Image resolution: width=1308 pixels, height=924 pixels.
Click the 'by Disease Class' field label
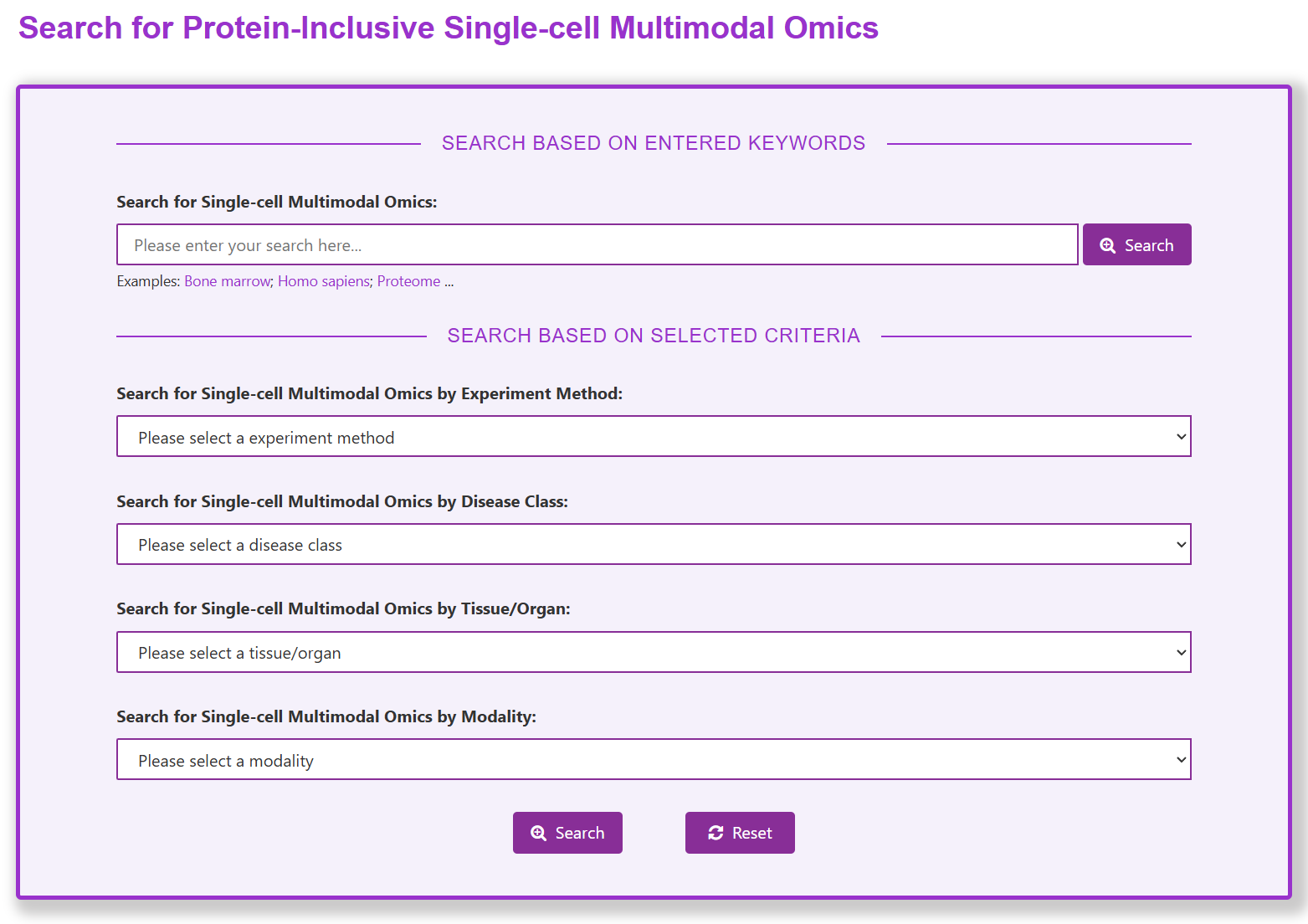tap(342, 501)
